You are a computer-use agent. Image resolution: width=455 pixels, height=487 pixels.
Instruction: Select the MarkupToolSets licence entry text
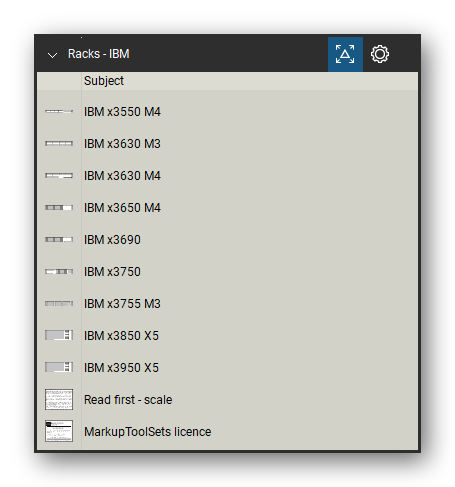[x=147, y=432]
